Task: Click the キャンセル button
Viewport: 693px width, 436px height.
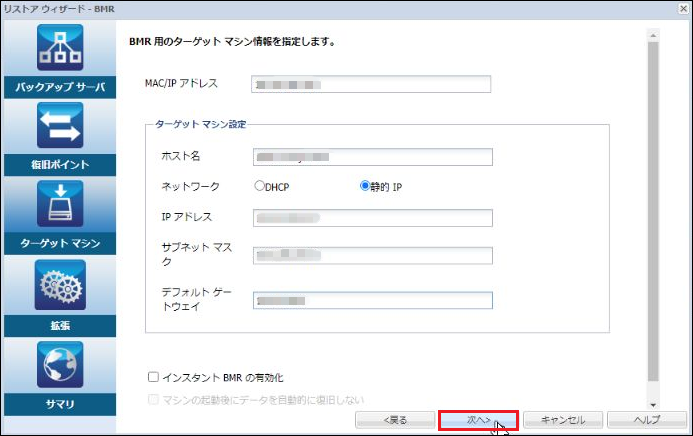Action: (x=563, y=420)
